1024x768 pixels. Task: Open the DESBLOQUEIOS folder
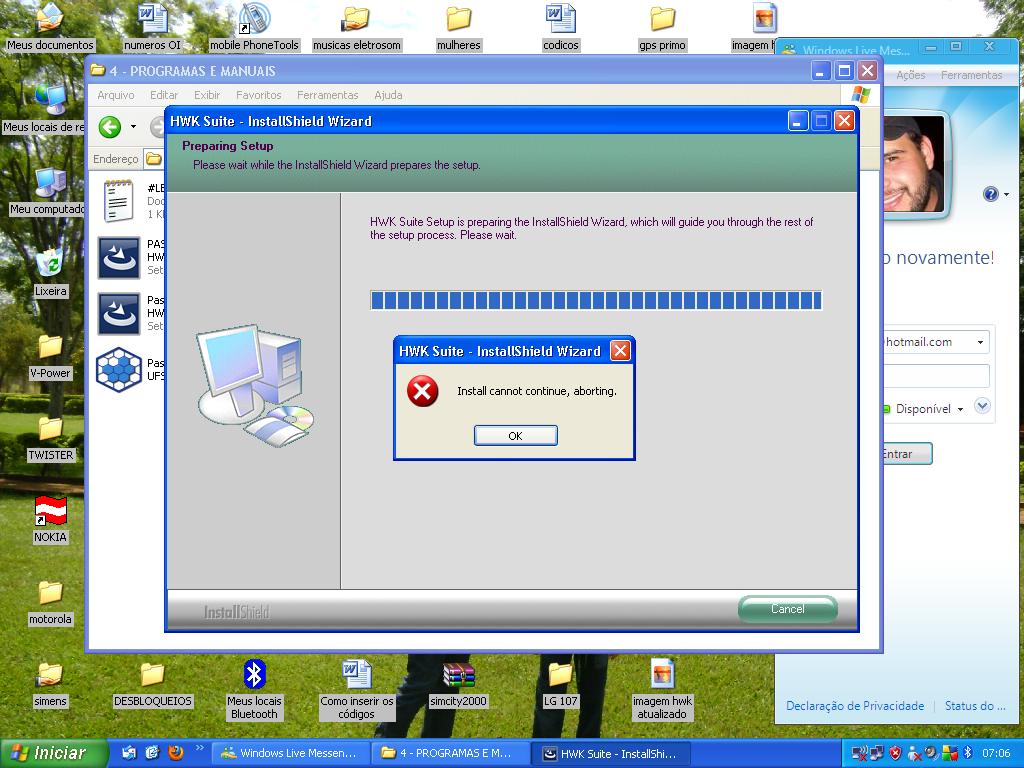152,684
